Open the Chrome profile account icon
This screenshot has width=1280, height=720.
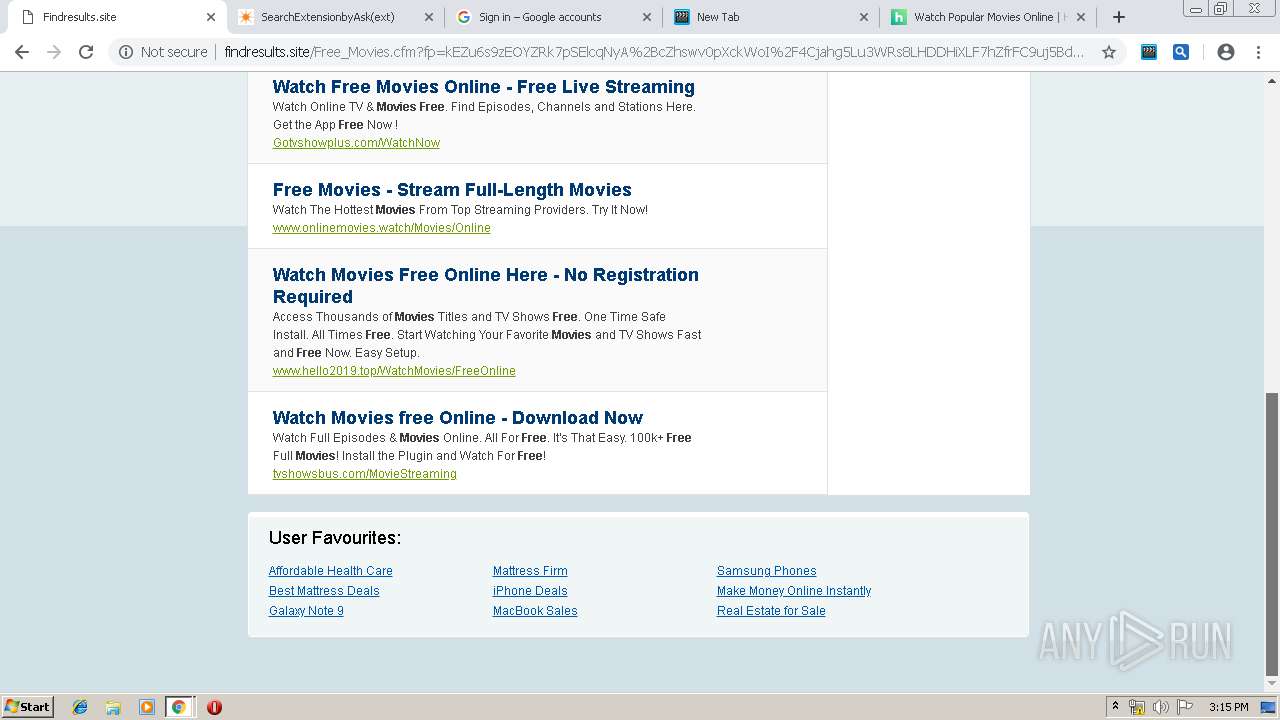tap(1226, 52)
